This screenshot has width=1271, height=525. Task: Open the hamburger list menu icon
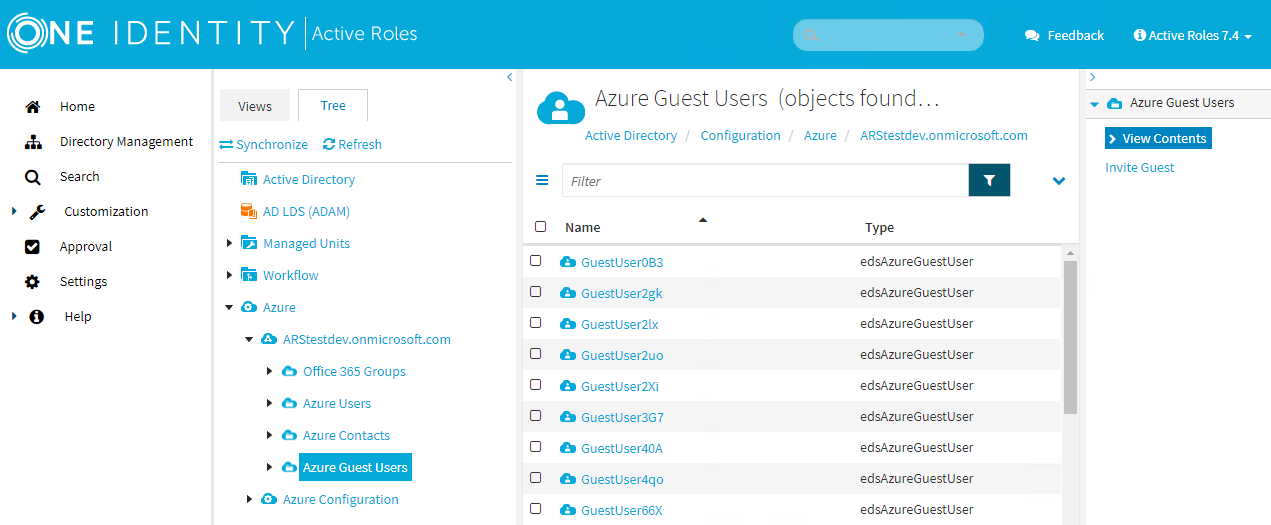[x=542, y=180]
